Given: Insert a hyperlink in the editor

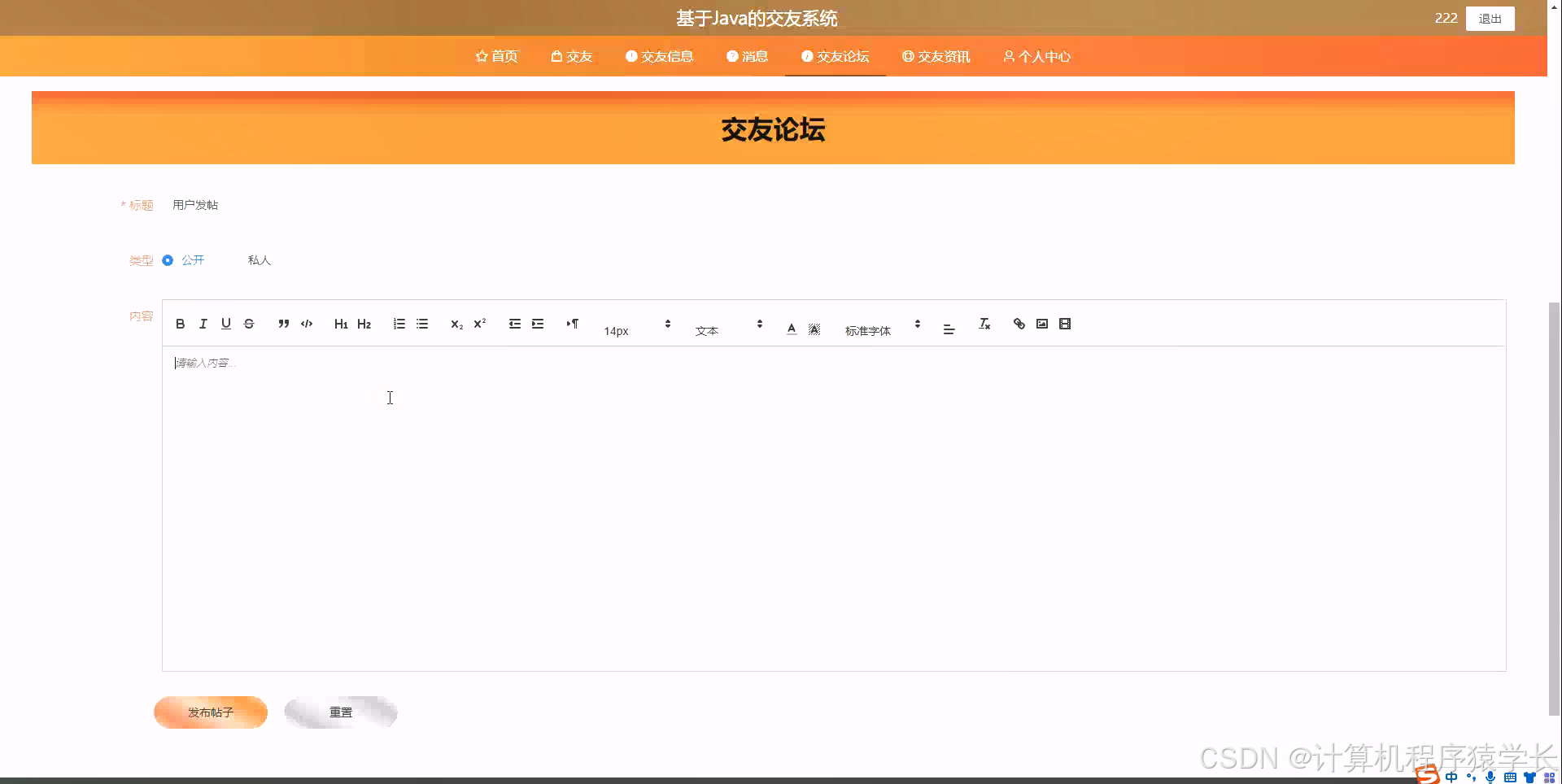Looking at the screenshot, I should [1018, 324].
